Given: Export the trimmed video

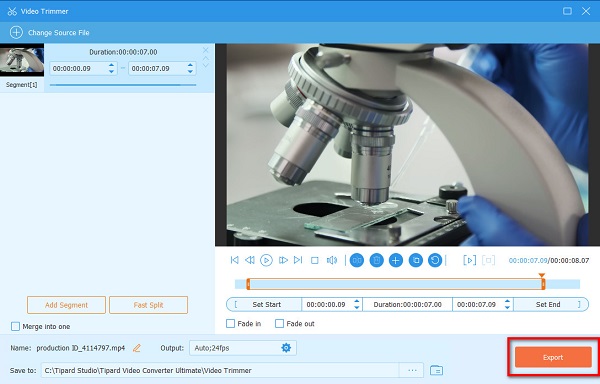Looking at the screenshot, I should coord(553,357).
